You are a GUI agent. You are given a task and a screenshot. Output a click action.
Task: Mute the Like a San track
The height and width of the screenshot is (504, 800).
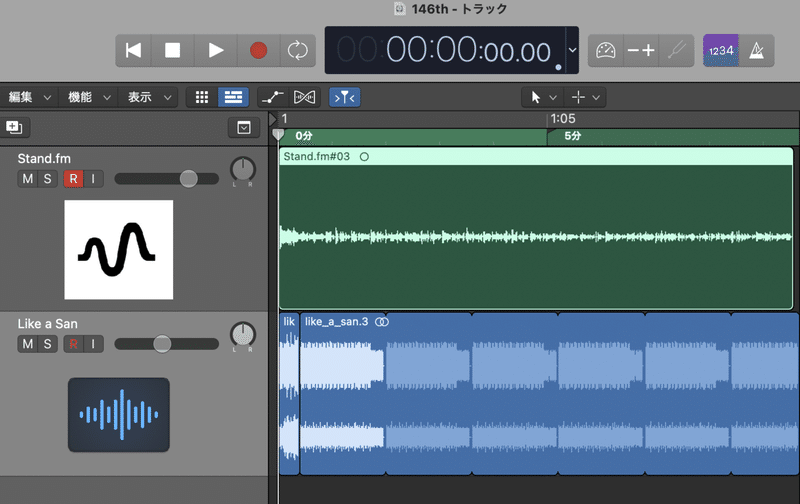pos(28,344)
